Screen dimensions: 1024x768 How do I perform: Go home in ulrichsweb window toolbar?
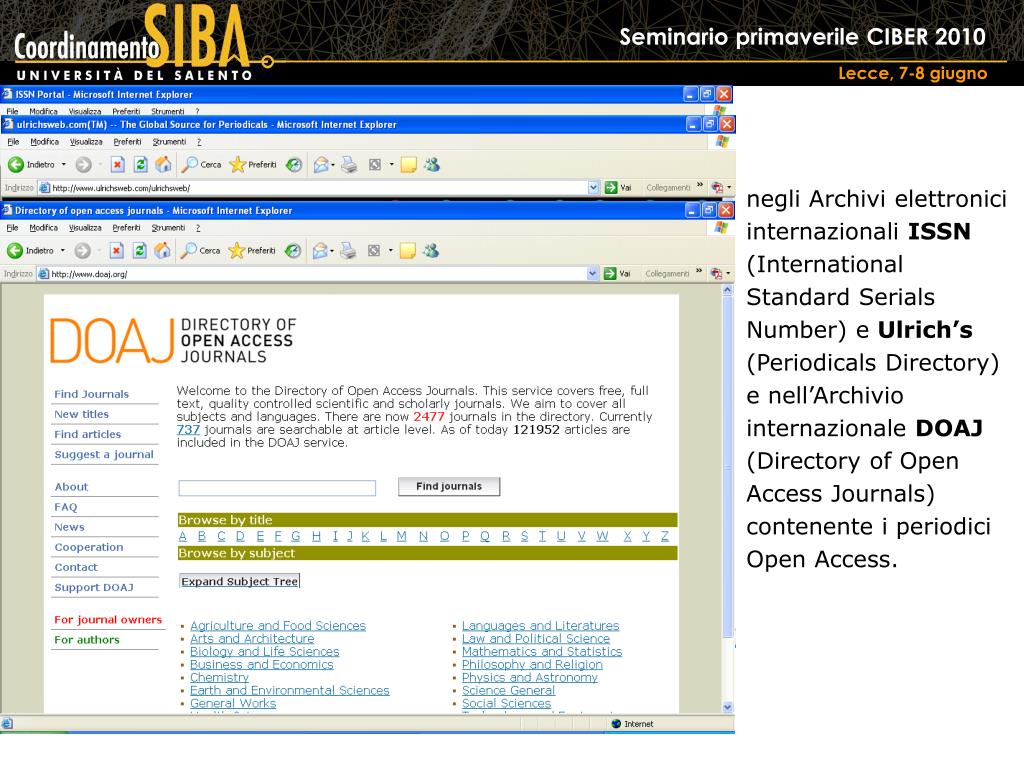pos(163,165)
